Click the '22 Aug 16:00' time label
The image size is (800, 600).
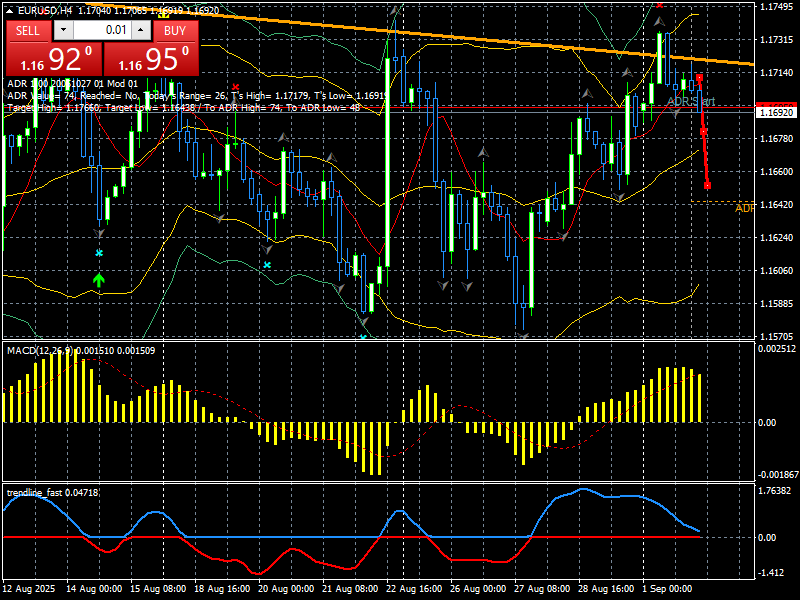pos(414,589)
